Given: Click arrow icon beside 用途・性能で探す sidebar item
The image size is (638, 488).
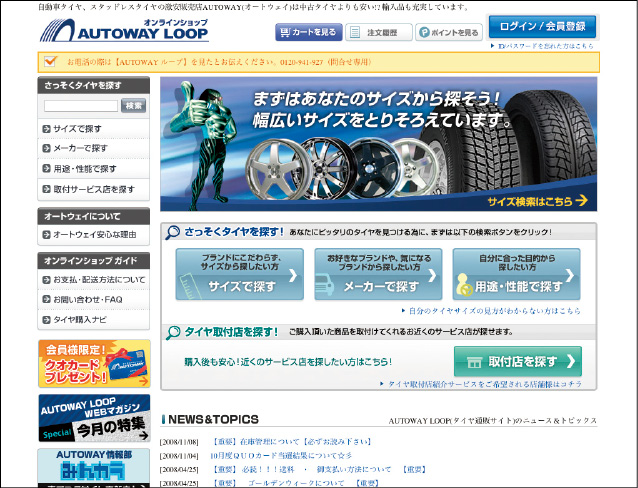Looking at the screenshot, I should 46,169.
